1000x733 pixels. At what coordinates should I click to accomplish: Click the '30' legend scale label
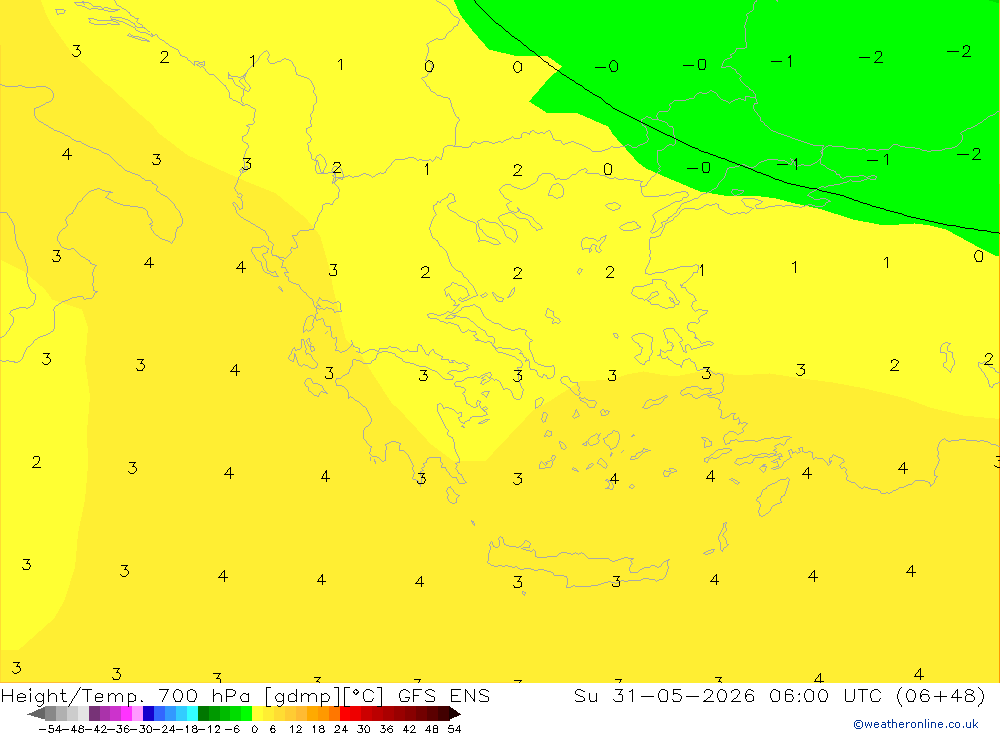(x=364, y=729)
